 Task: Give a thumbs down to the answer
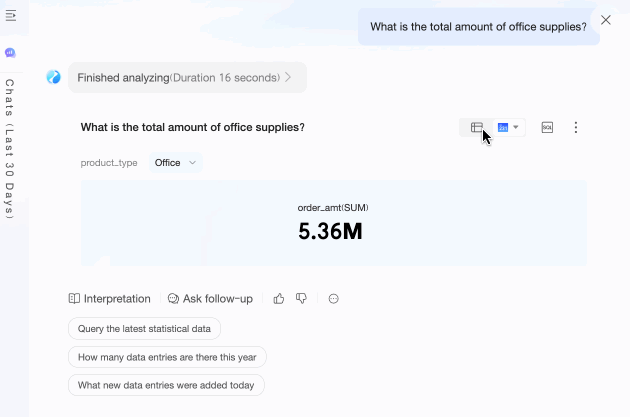301,298
